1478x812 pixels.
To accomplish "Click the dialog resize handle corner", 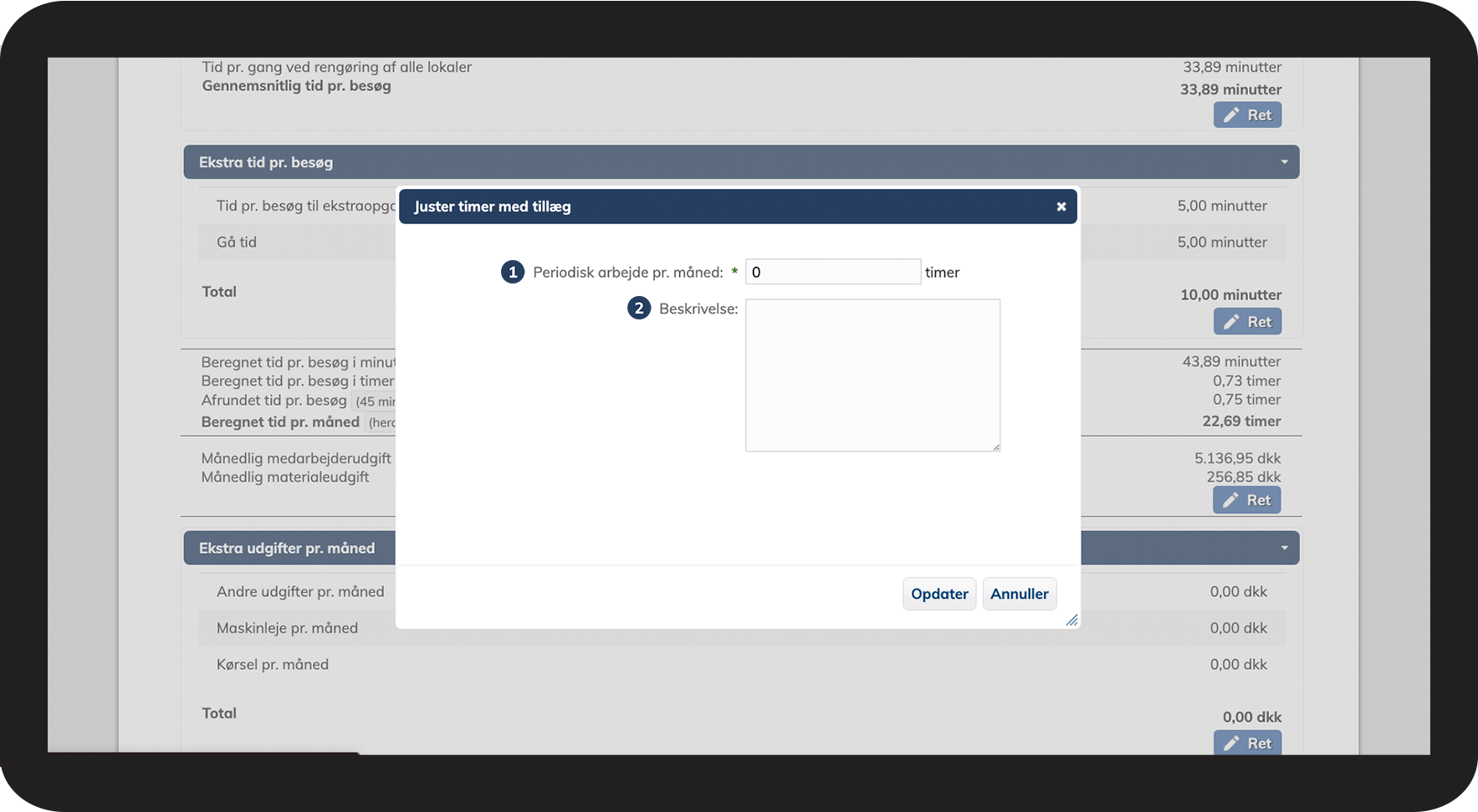I will click(x=1071, y=620).
